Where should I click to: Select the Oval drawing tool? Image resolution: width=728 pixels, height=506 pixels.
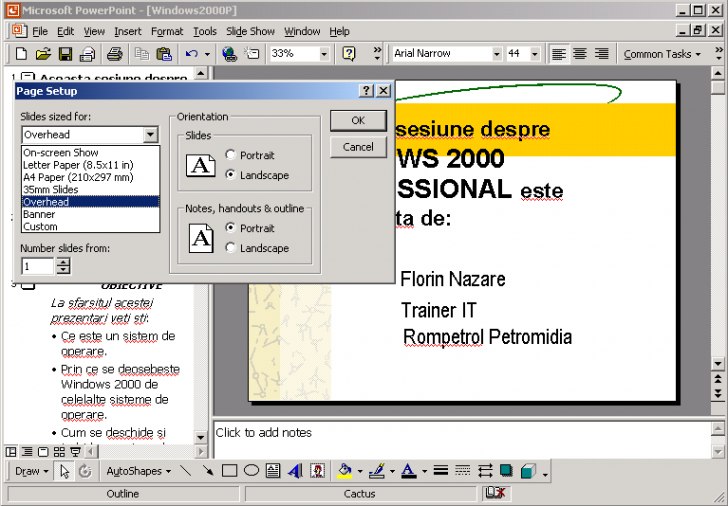[x=251, y=471]
